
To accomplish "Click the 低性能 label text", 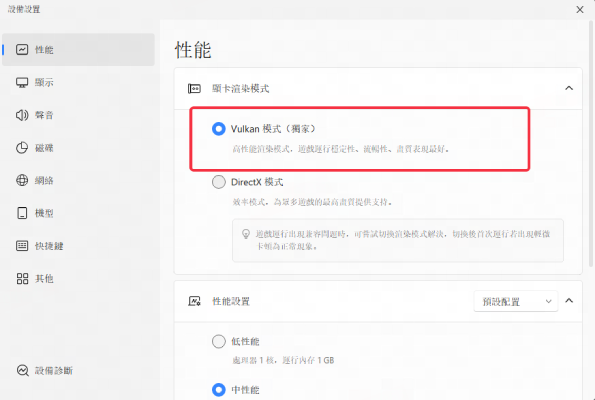I will pyautogui.click(x=245, y=342).
